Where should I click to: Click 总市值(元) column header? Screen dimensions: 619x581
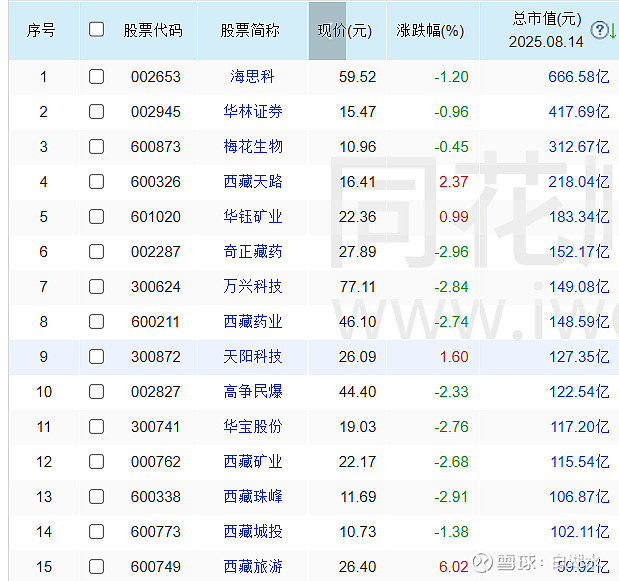tap(546, 30)
